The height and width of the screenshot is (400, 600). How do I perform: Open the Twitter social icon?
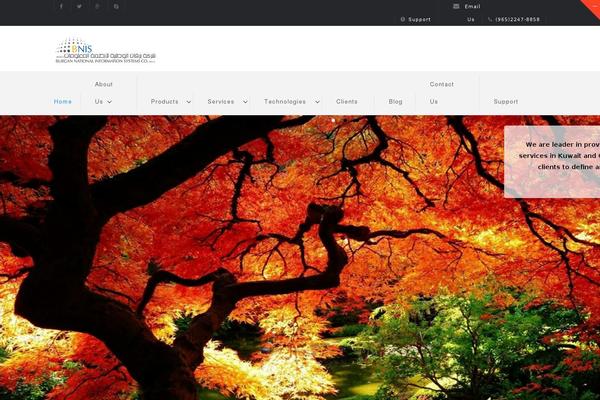[79, 6]
